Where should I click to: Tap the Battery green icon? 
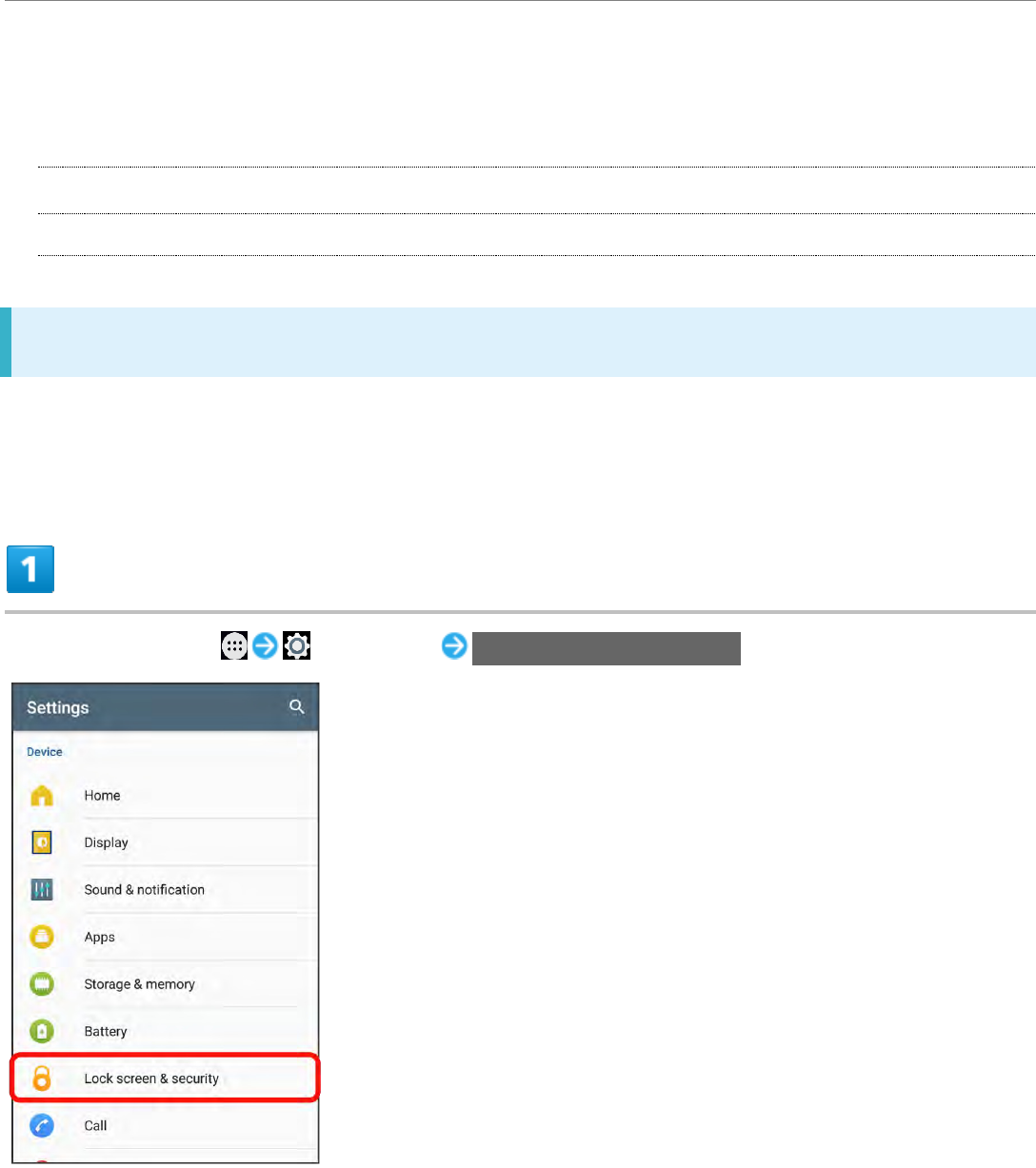(42, 1031)
